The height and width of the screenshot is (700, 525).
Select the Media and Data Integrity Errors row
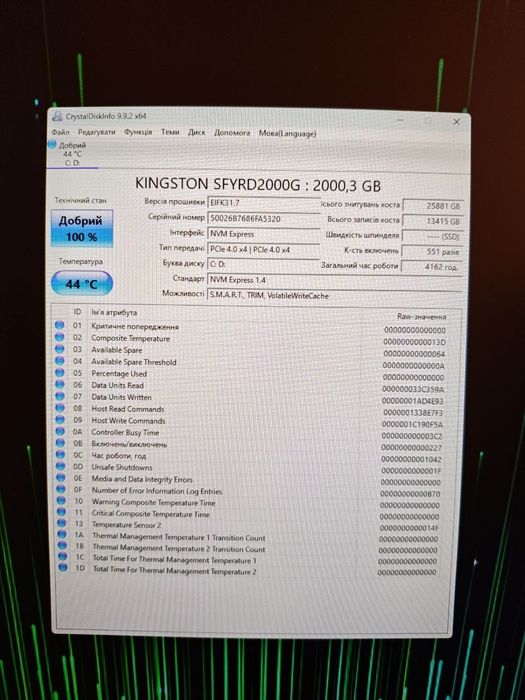[251, 480]
